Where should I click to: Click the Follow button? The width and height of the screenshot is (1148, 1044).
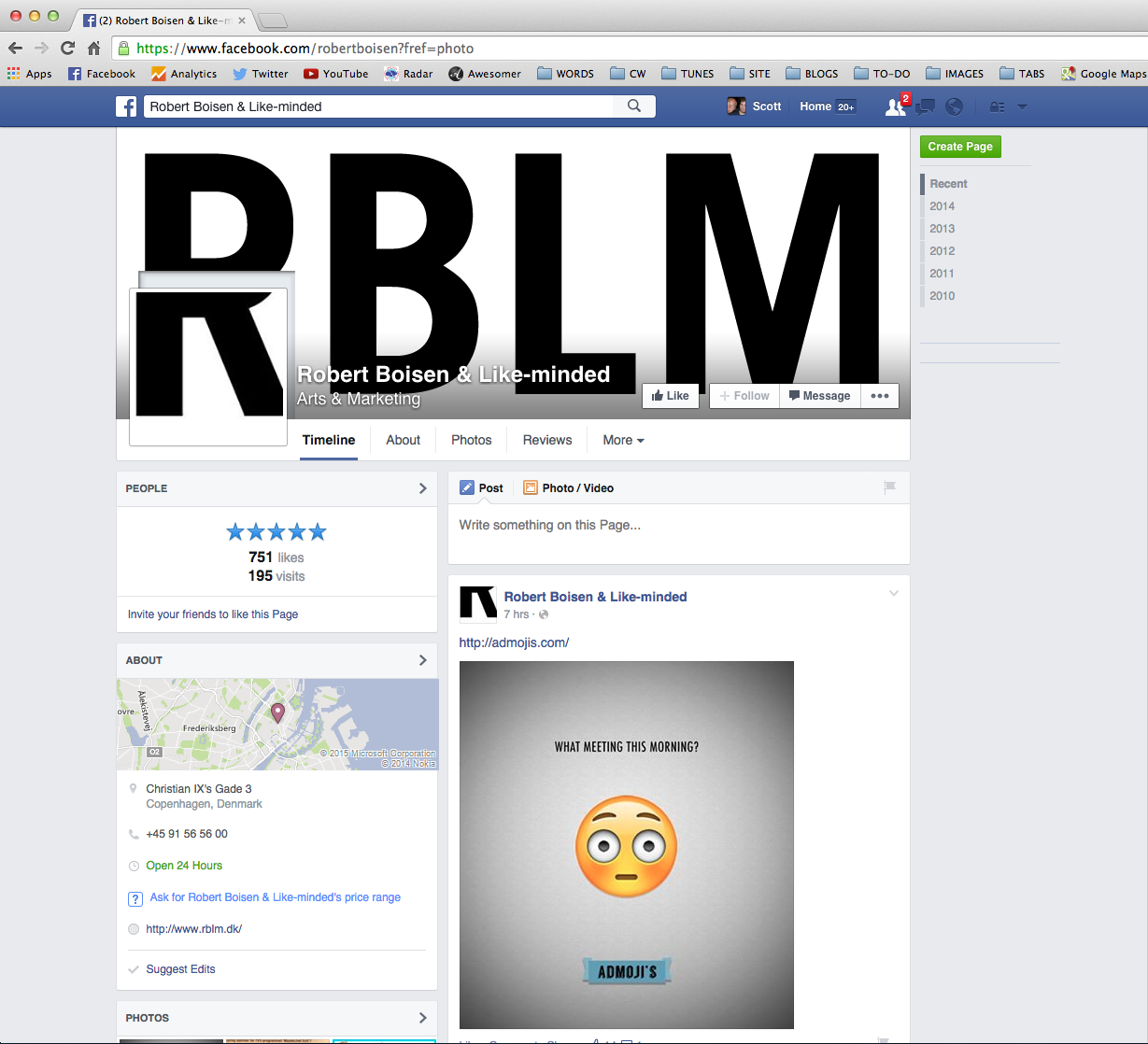point(744,396)
